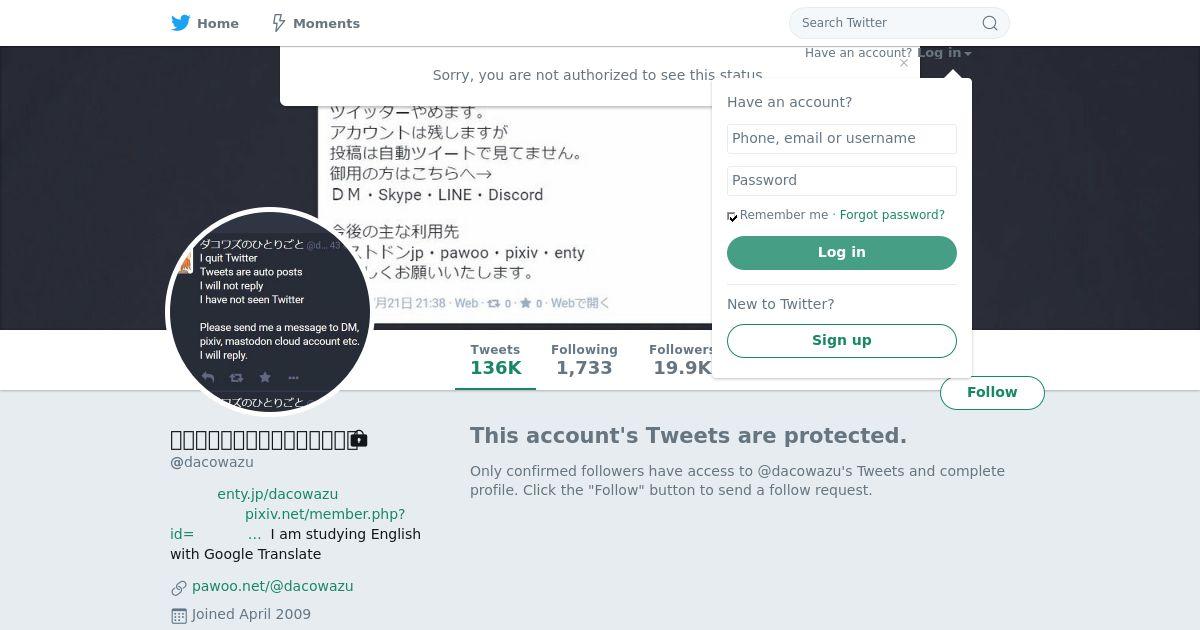Viewport: 1200px width, 630px height.
Task: Open the Forgot password link
Action: tap(892, 215)
